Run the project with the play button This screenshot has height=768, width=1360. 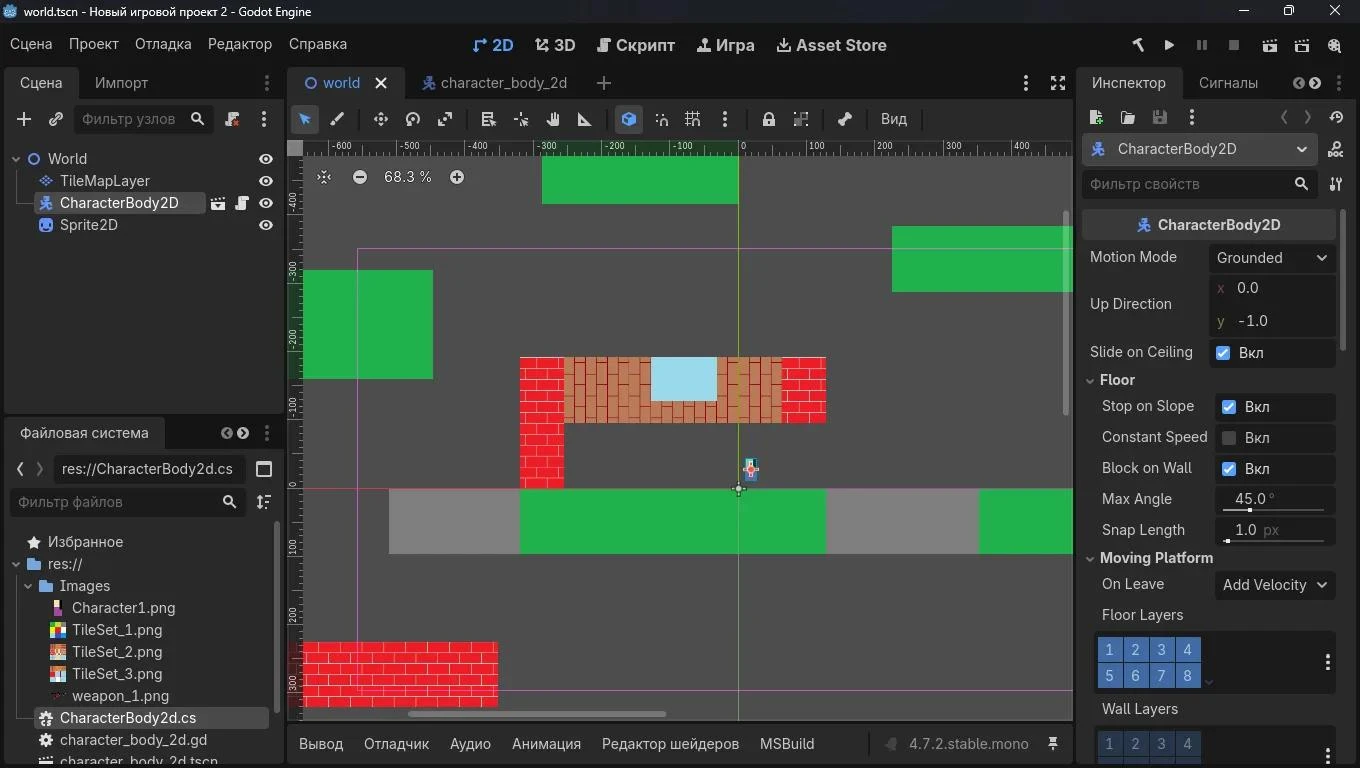[1169, 45]
